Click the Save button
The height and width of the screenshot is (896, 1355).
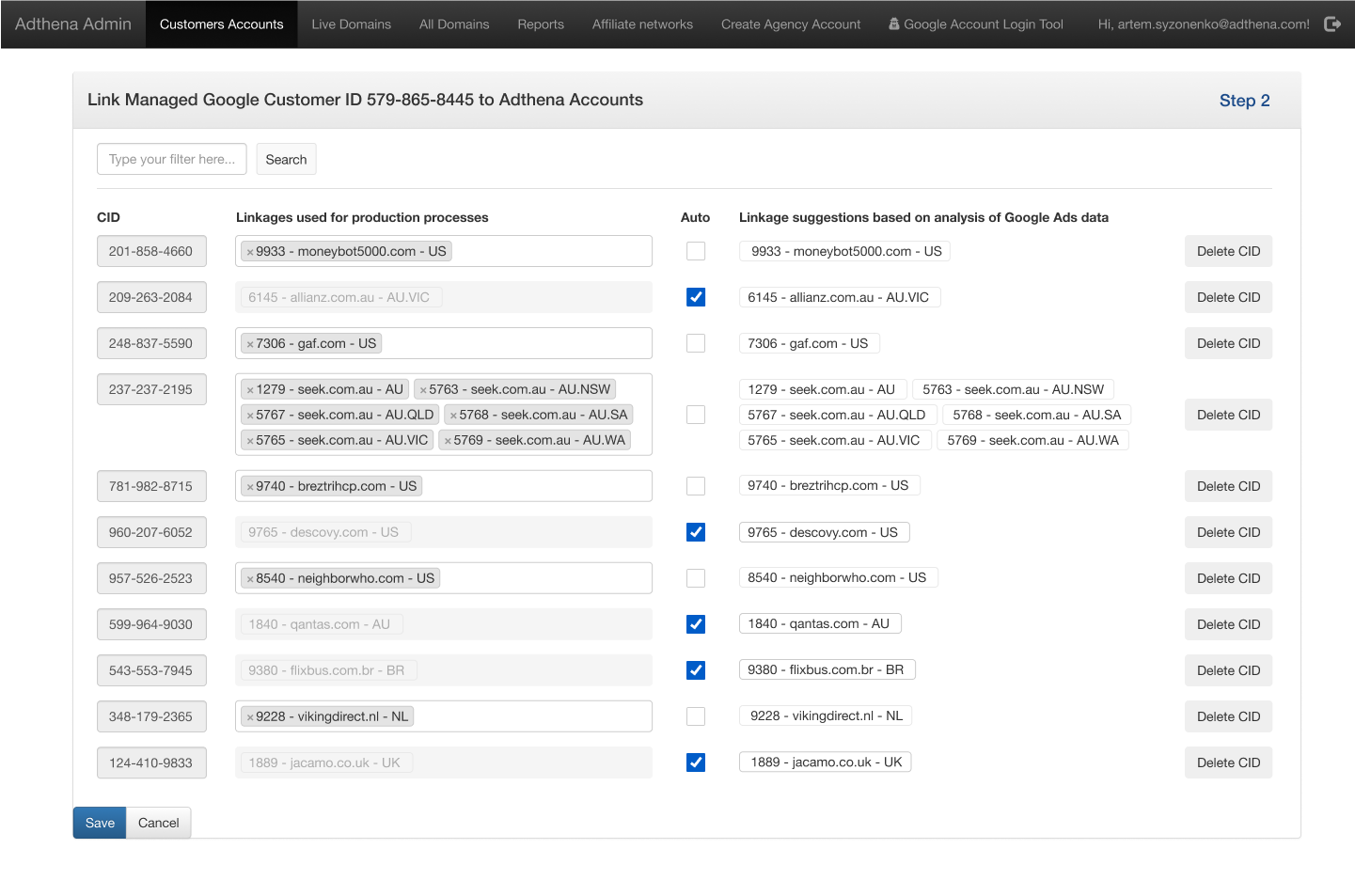coord(100,823)
